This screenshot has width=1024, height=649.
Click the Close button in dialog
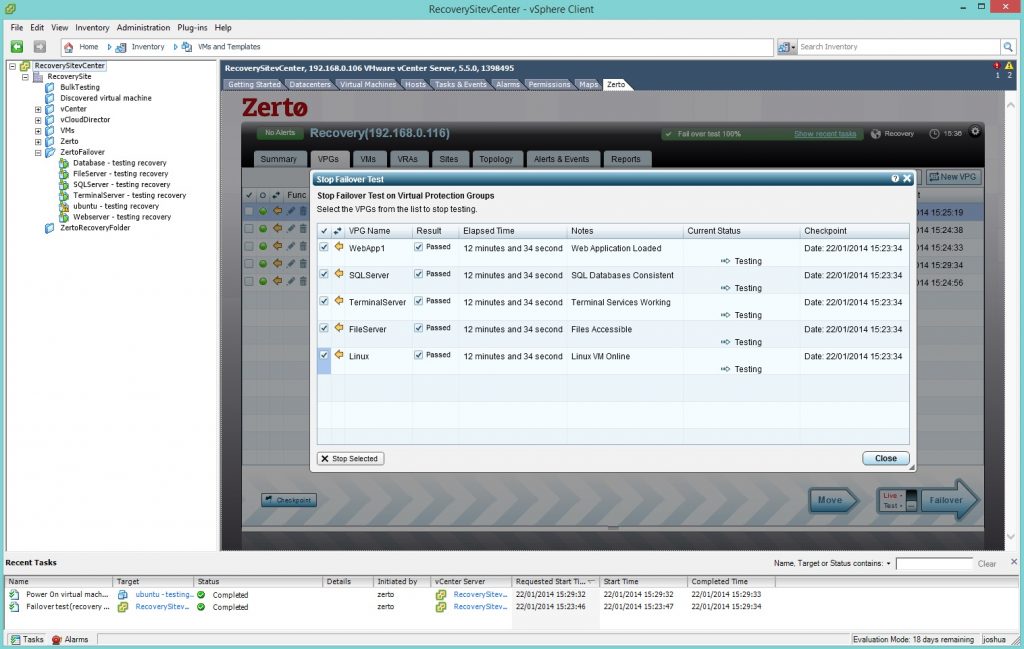tap(886, 458)
